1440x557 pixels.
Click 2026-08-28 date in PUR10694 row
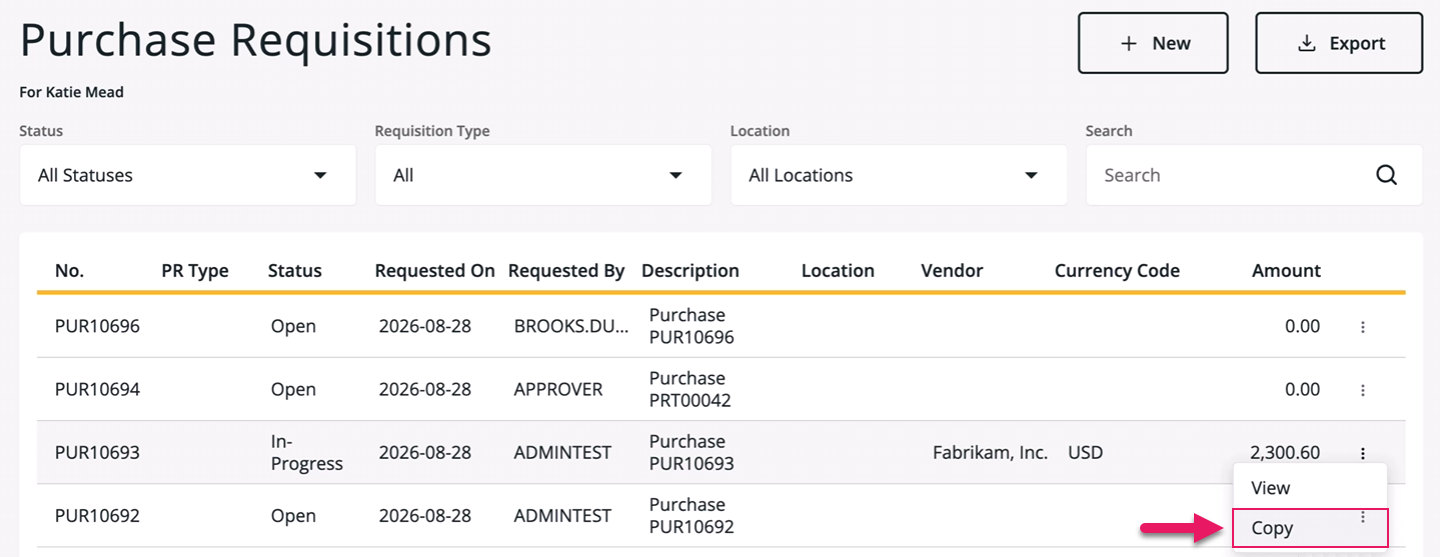coord(425,390)
